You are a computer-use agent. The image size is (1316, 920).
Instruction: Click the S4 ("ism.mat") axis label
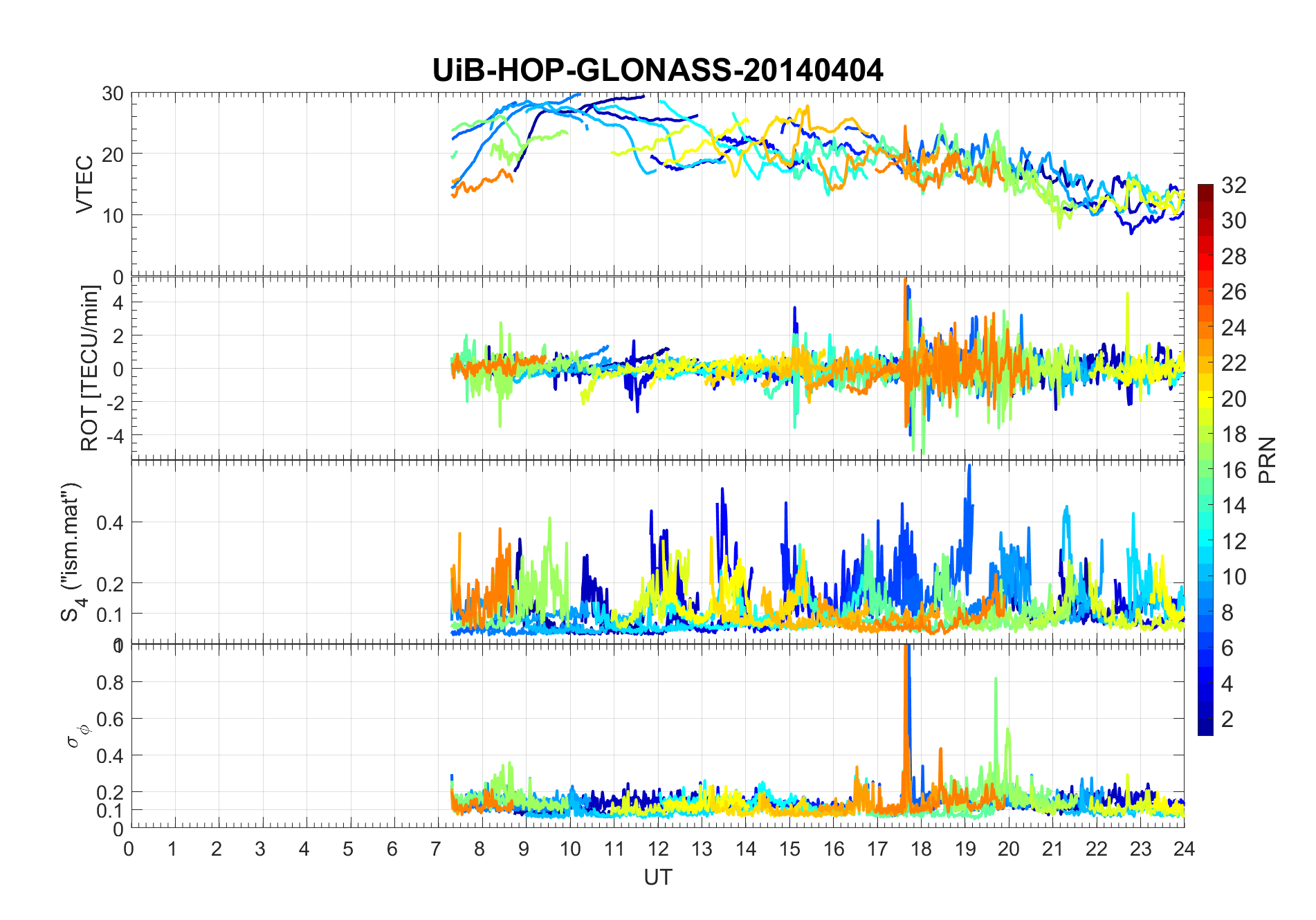pos(72,552)
